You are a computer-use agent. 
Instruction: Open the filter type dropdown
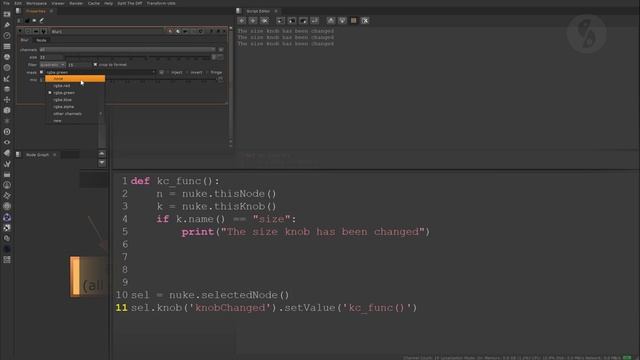(52, 64)
